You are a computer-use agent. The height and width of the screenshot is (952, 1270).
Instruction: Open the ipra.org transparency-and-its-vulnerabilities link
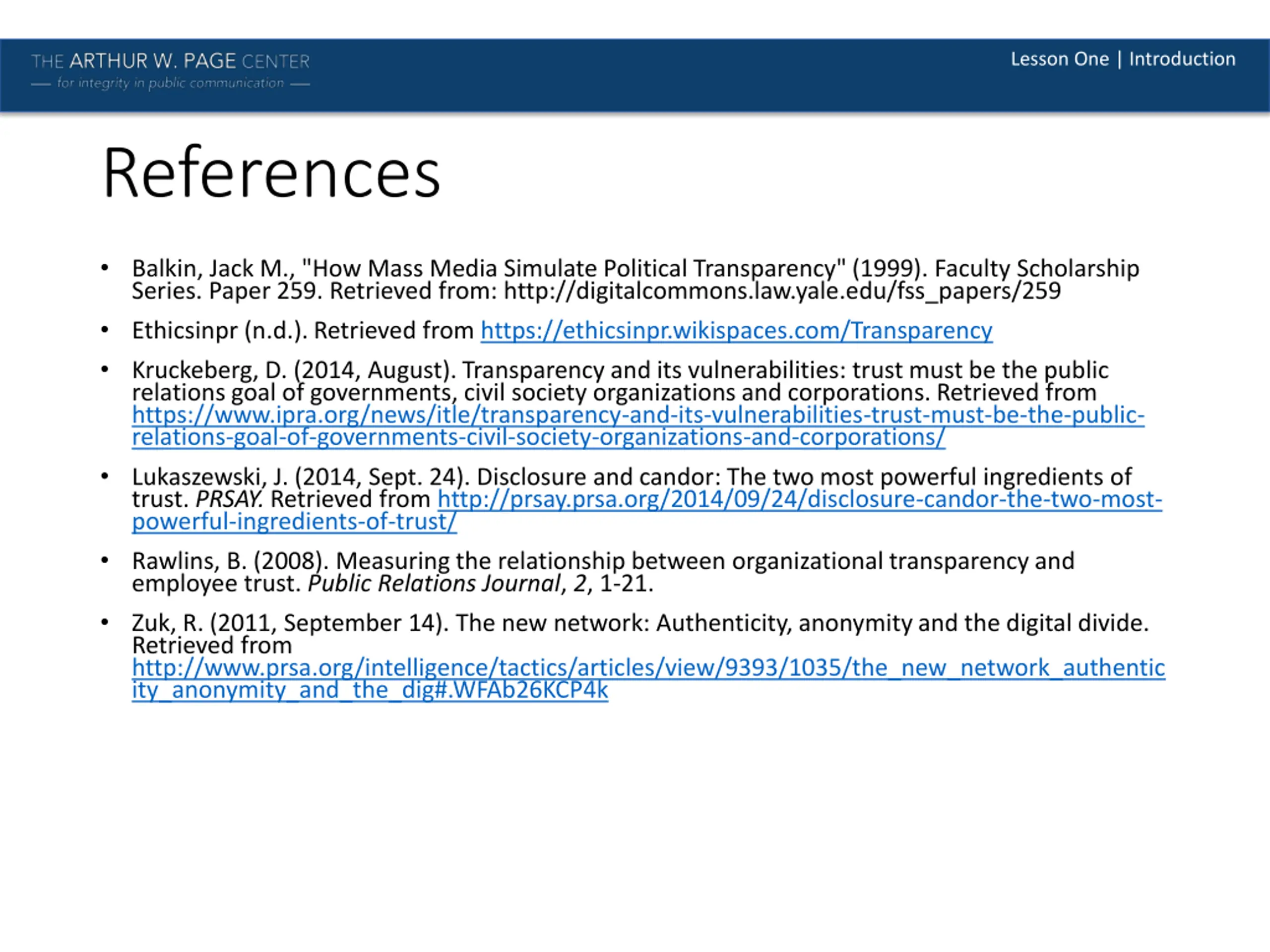coord(638,426)
